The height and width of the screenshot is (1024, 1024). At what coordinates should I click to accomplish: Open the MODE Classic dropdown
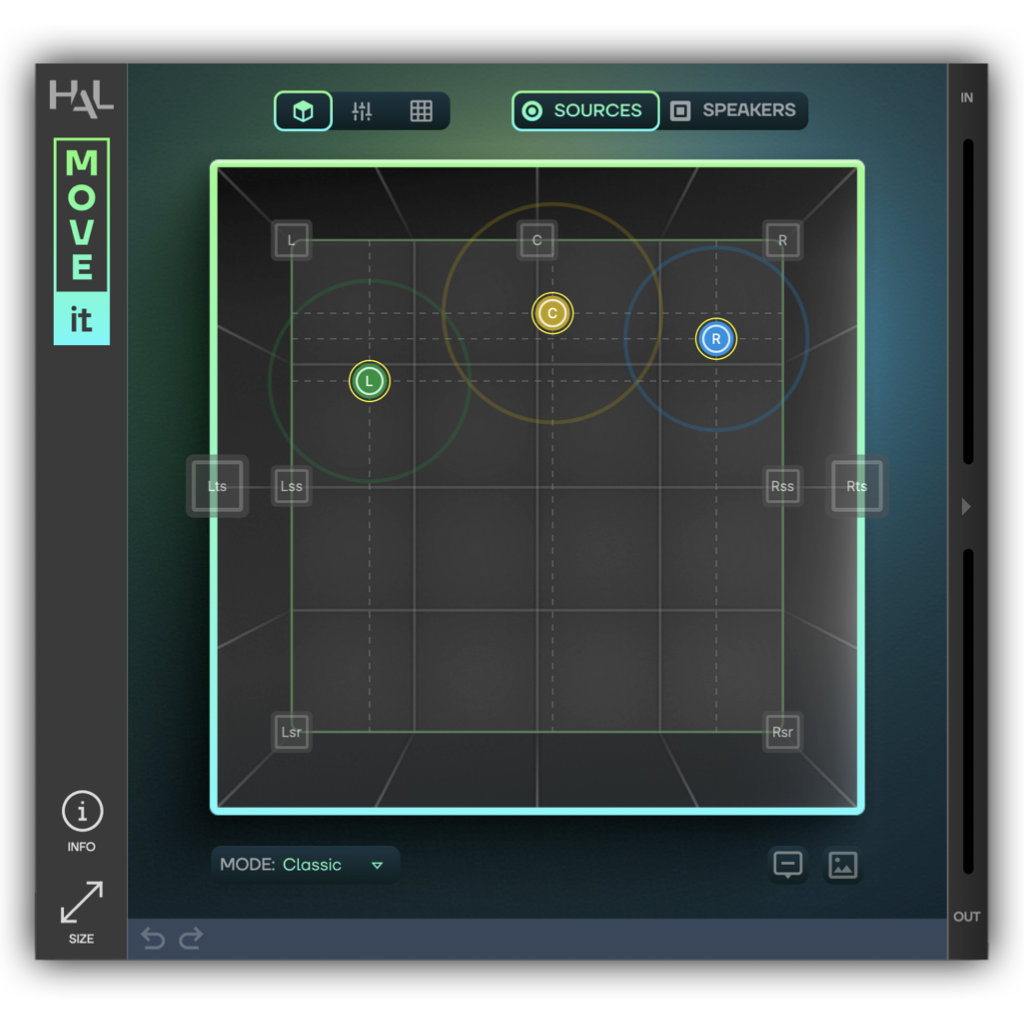(305, 865)
